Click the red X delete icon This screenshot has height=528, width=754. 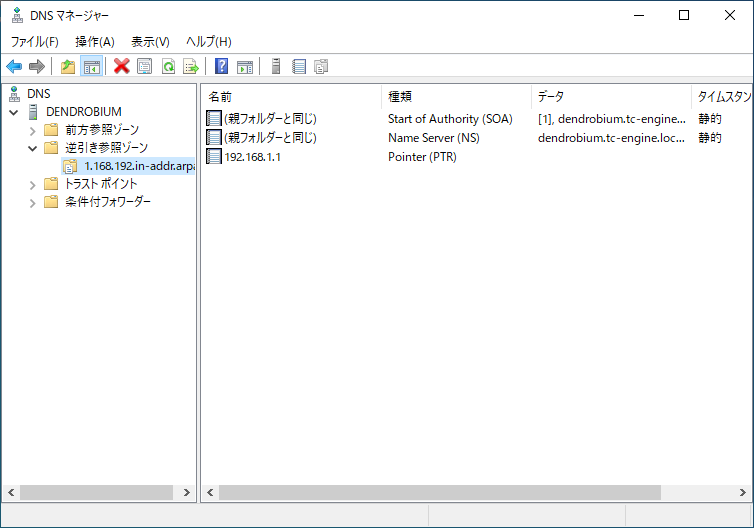122,66
